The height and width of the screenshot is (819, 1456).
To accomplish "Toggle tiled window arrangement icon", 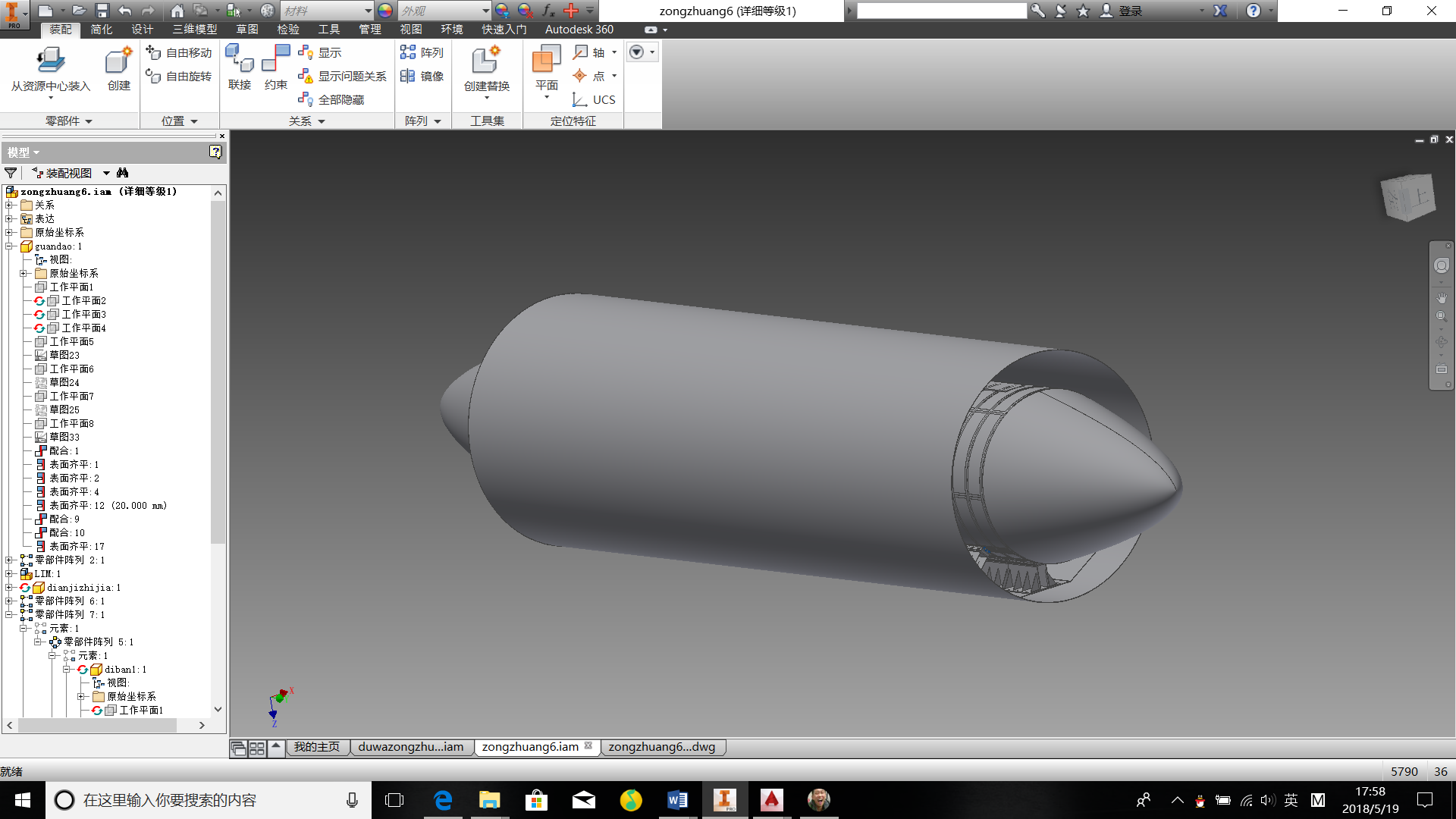I will 257,748.
